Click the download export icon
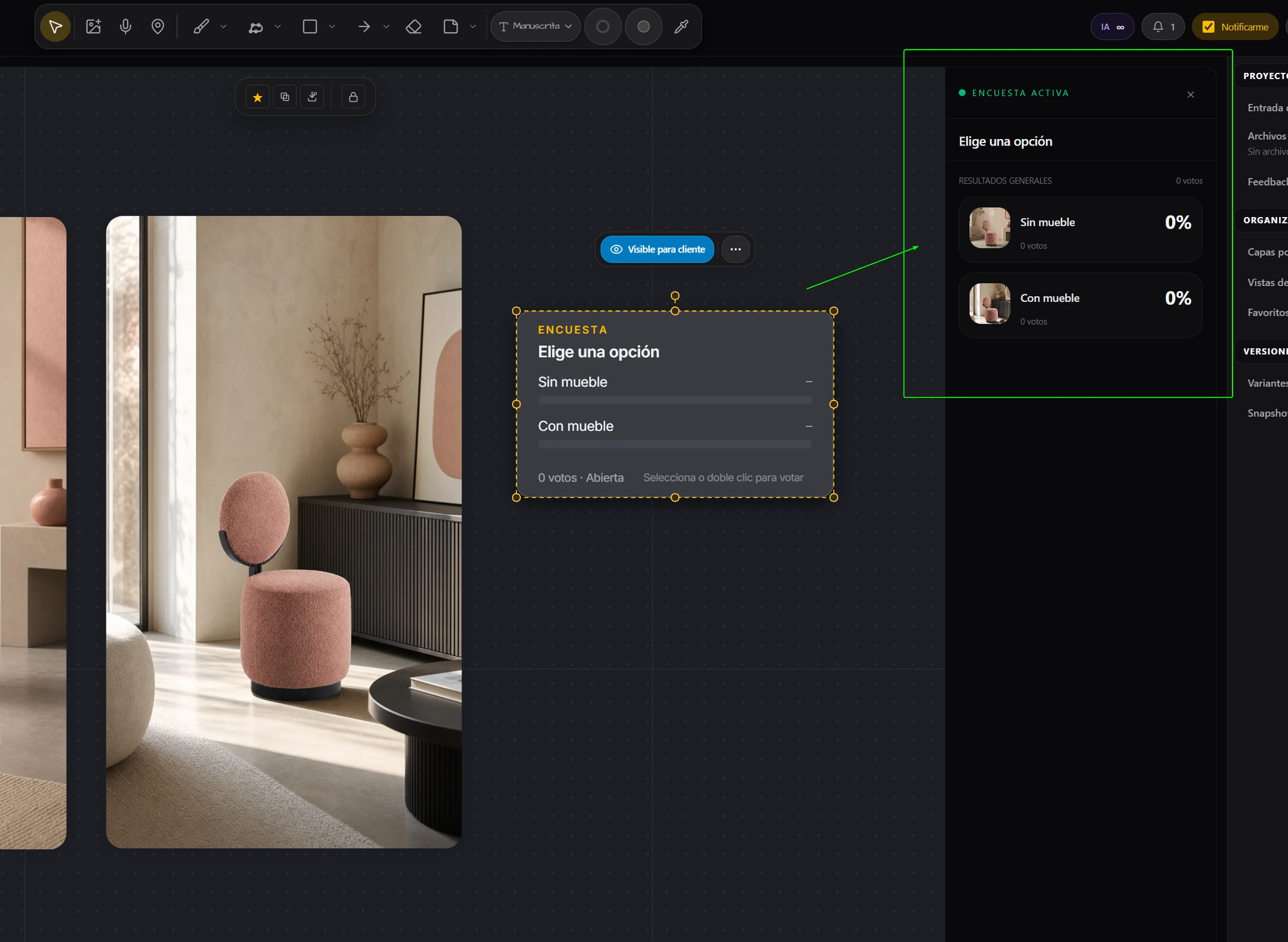Image resolution: width=1288 pixels, height=942 pixels. [x=312, y=97]
